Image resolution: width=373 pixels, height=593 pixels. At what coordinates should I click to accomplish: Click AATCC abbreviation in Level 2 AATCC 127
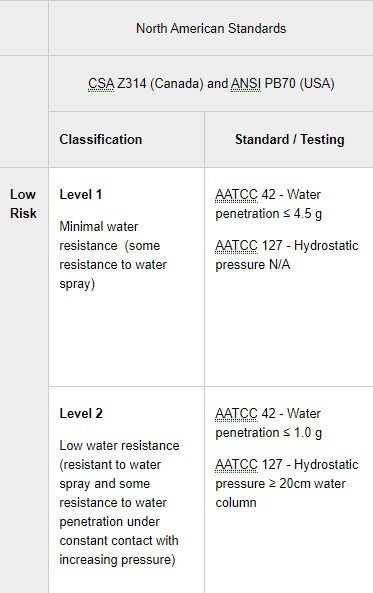tap(236, 464)
